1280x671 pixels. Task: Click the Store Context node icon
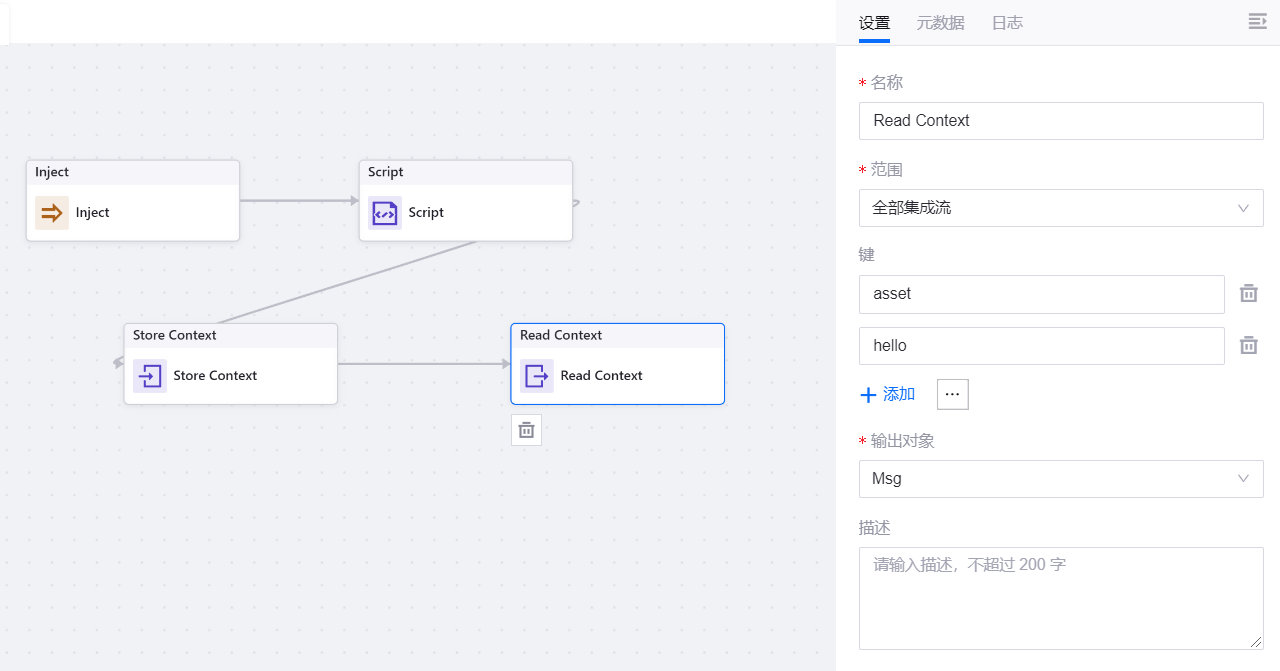point(150,376)
